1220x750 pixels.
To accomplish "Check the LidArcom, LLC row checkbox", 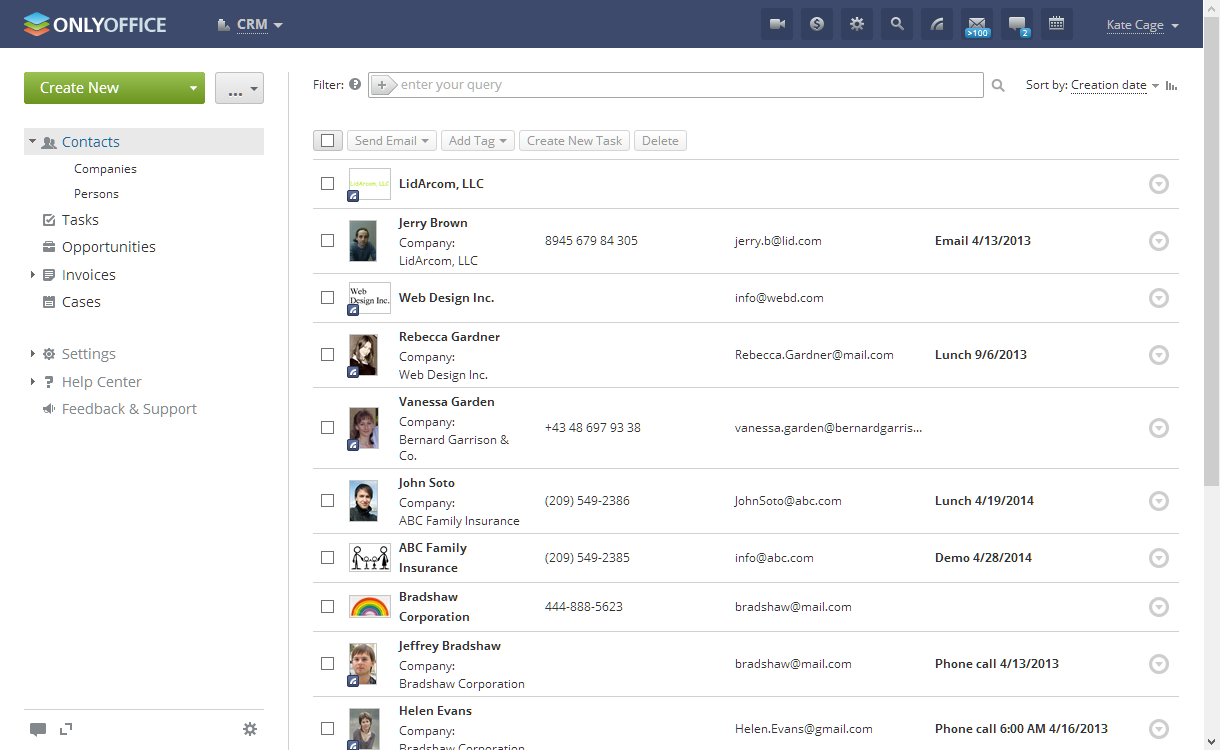I will tap(327, 184).
